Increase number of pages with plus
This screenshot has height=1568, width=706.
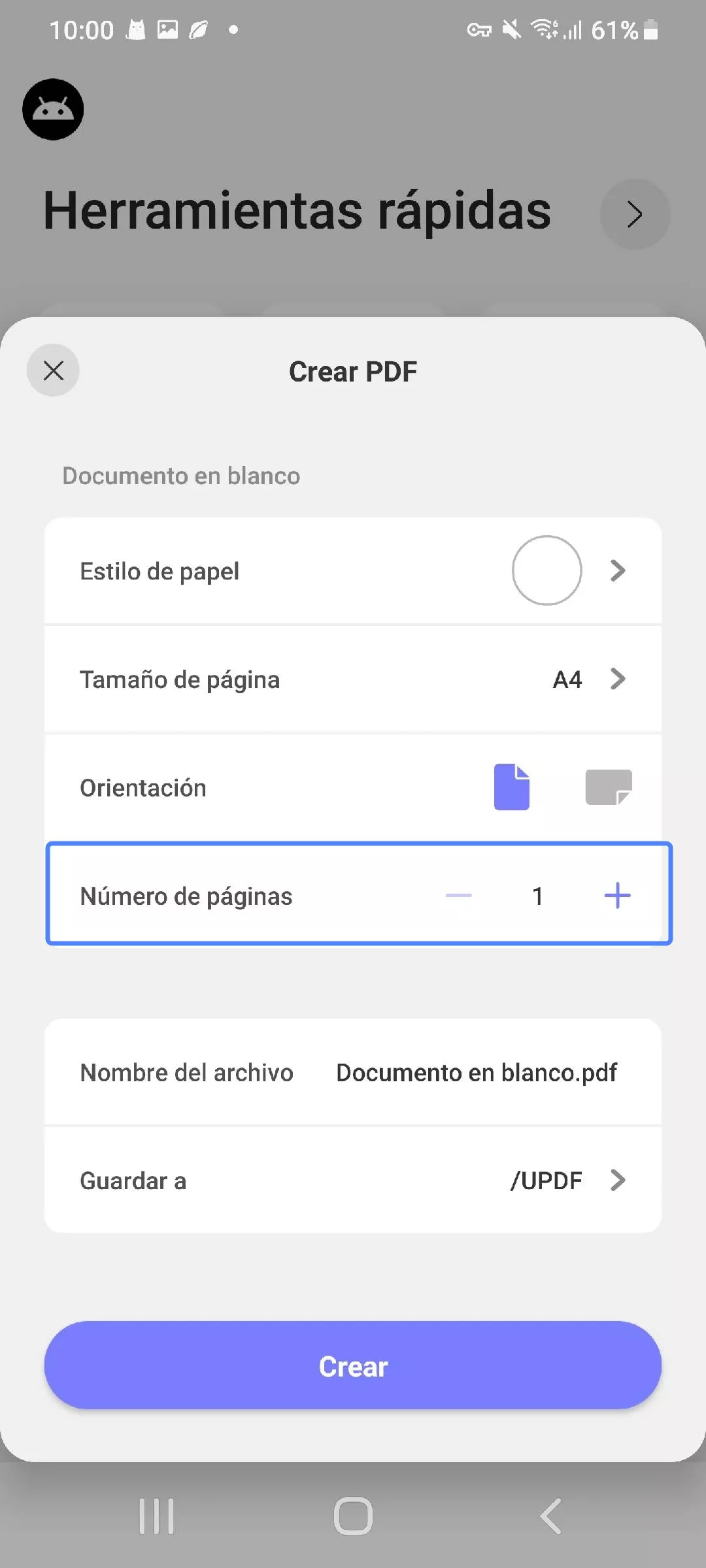tap(617, 895)
